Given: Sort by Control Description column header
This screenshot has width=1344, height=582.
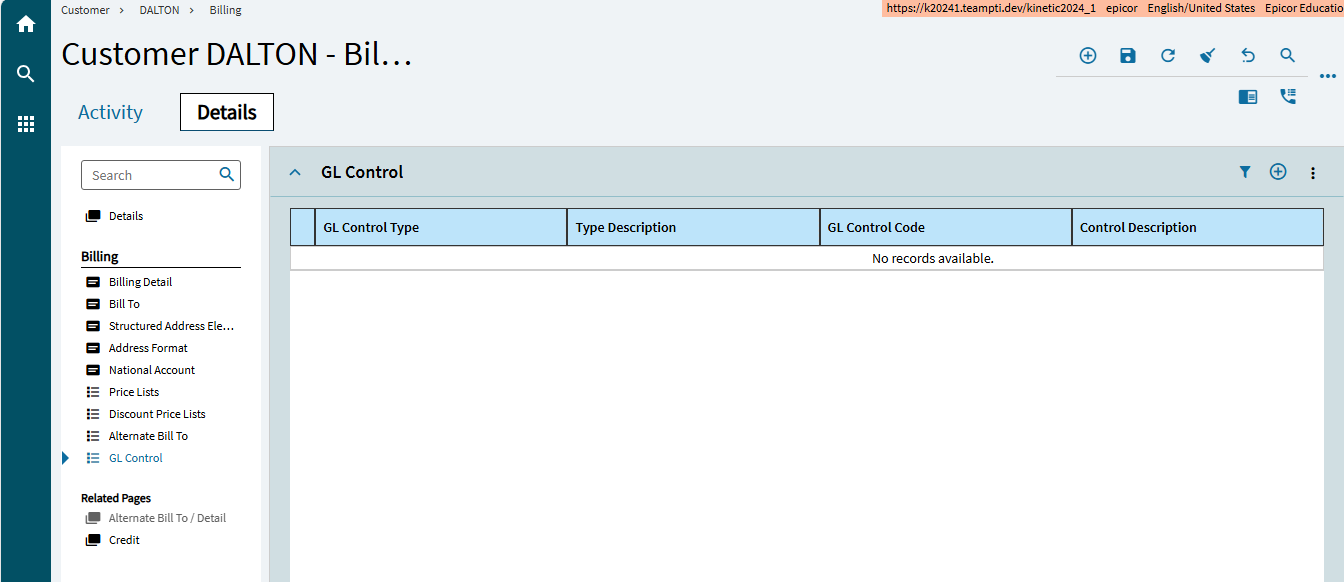Looking at the screenshot, I should pyautogui.click(x=1198, y=227).
